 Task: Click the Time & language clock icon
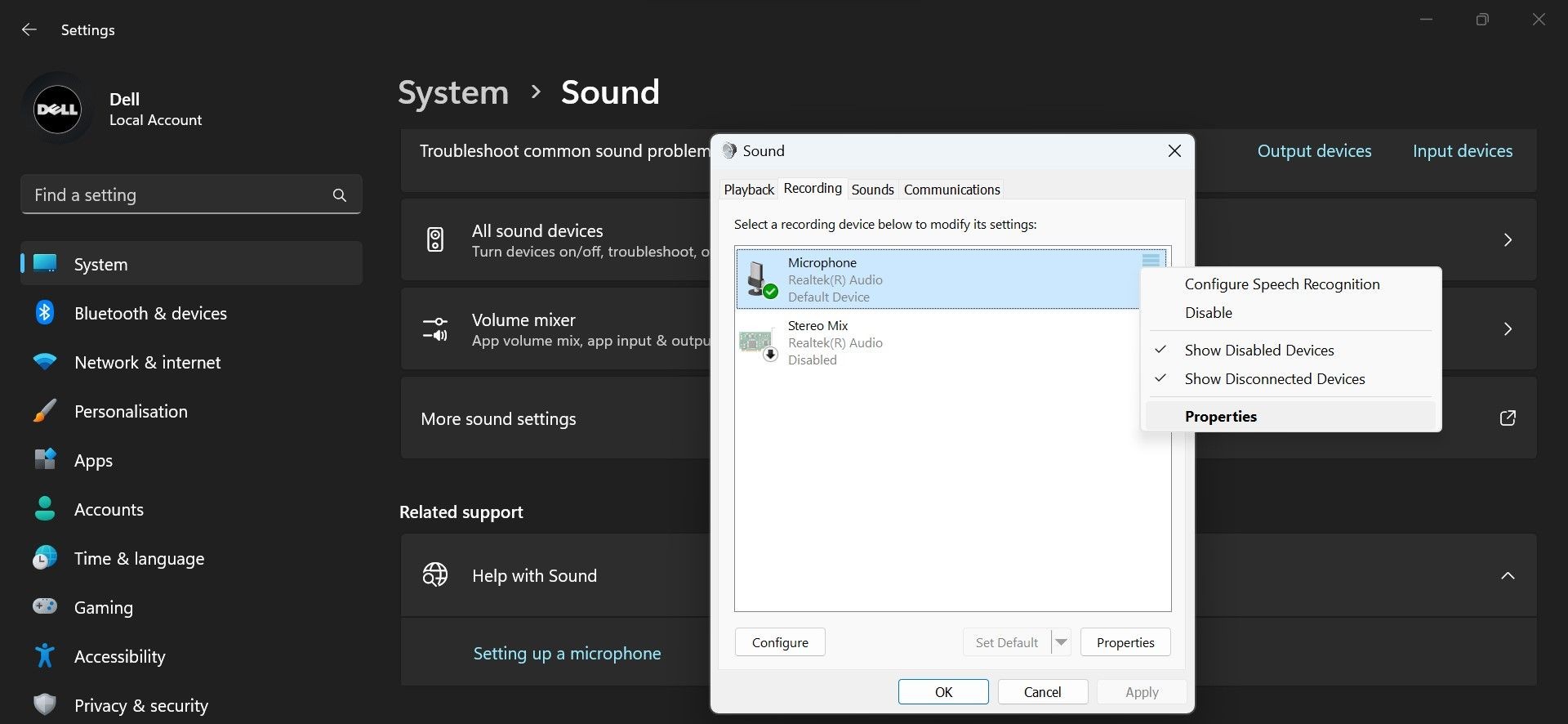coord(45,558)
